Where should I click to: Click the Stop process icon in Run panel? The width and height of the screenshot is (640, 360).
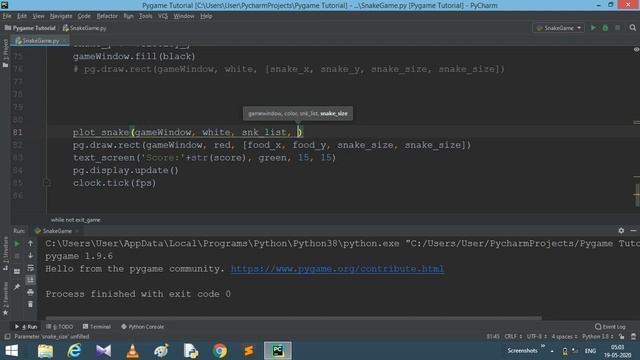pos(17,256)
